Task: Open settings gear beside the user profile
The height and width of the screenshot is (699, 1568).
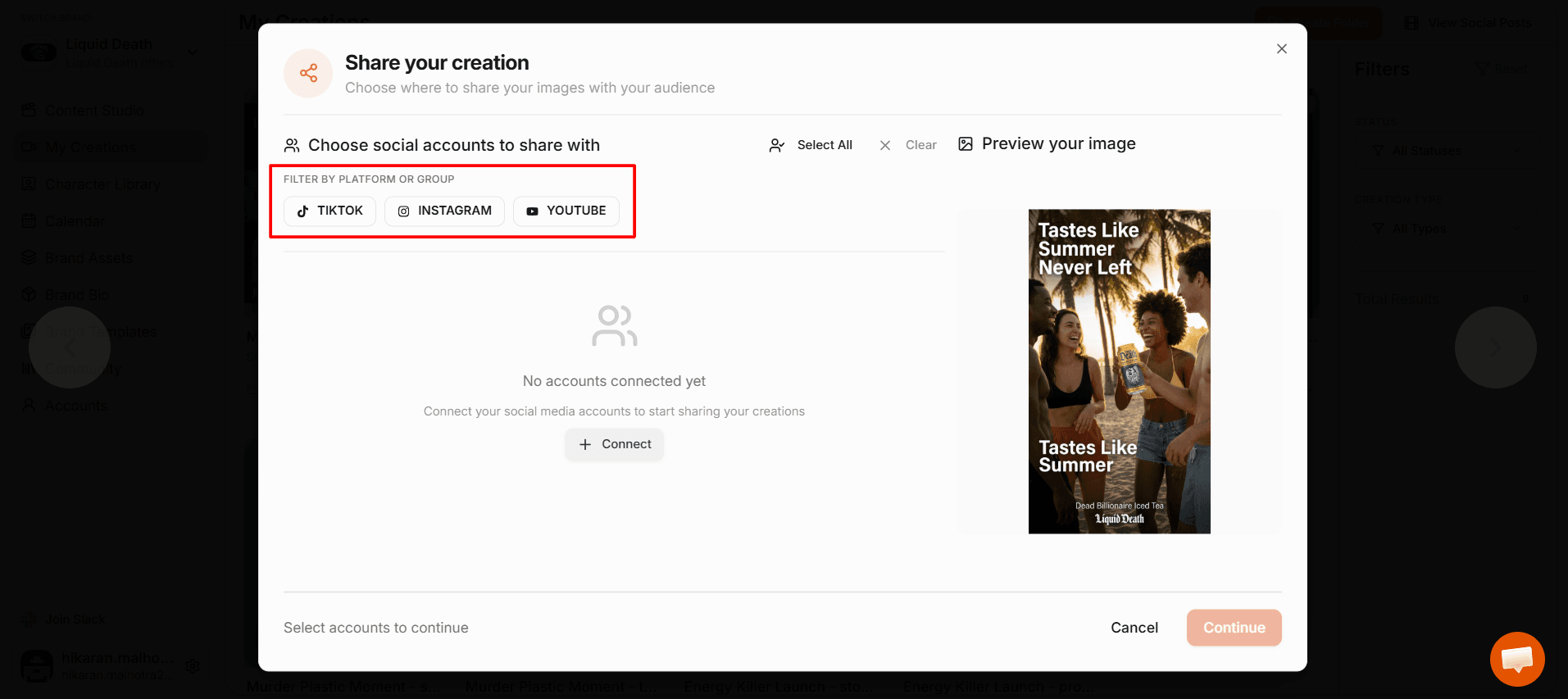Action: [x=193, y=666]
